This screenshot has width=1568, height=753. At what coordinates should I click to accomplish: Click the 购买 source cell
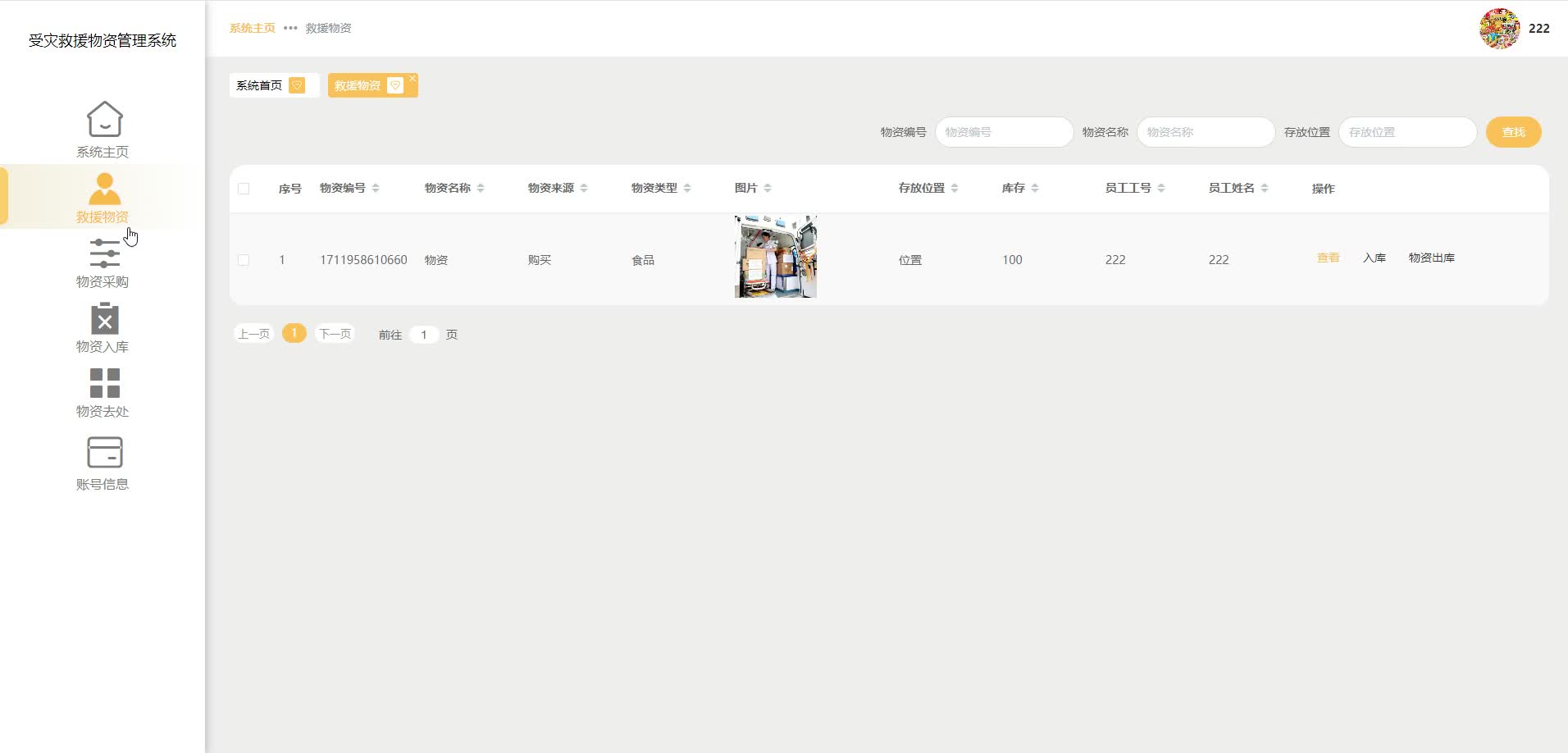click(540, 260)
